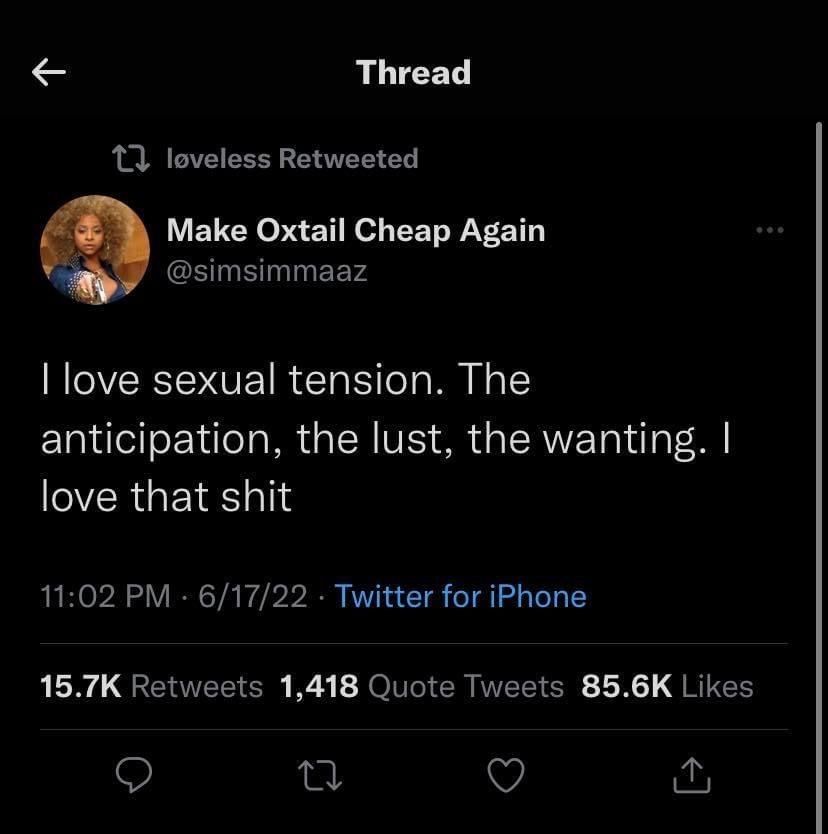The width and height of the screenshot is (828, 834).
Task: Tap the reply speech bubble icon
Action: pos(134,774)
